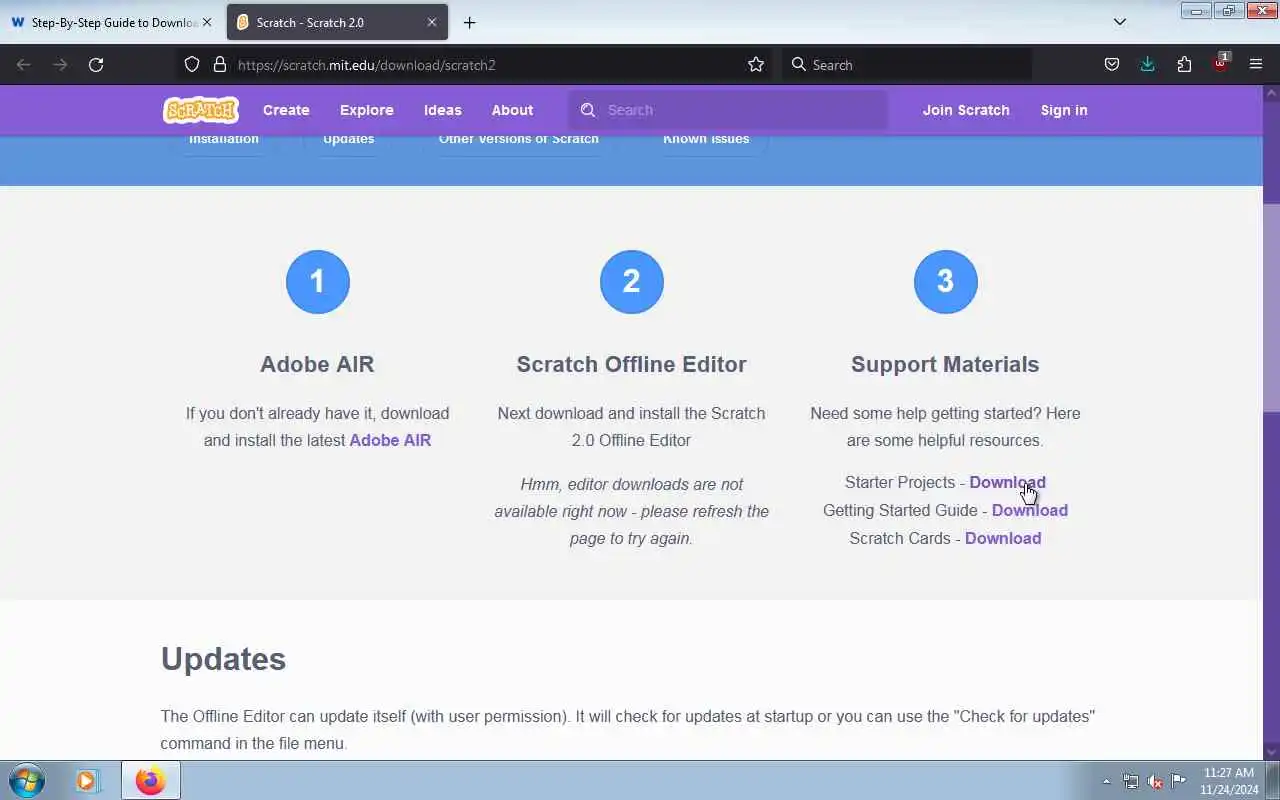Click the Adobe AIR link
1280x800 pixels.
pos(390,440)
